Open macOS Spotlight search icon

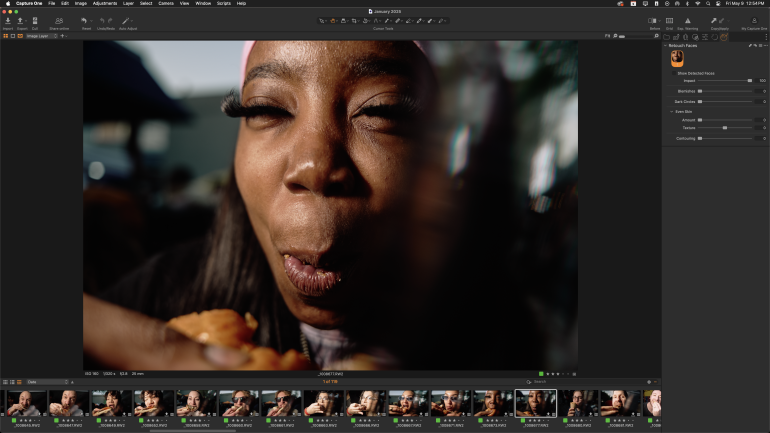point(708,3)
